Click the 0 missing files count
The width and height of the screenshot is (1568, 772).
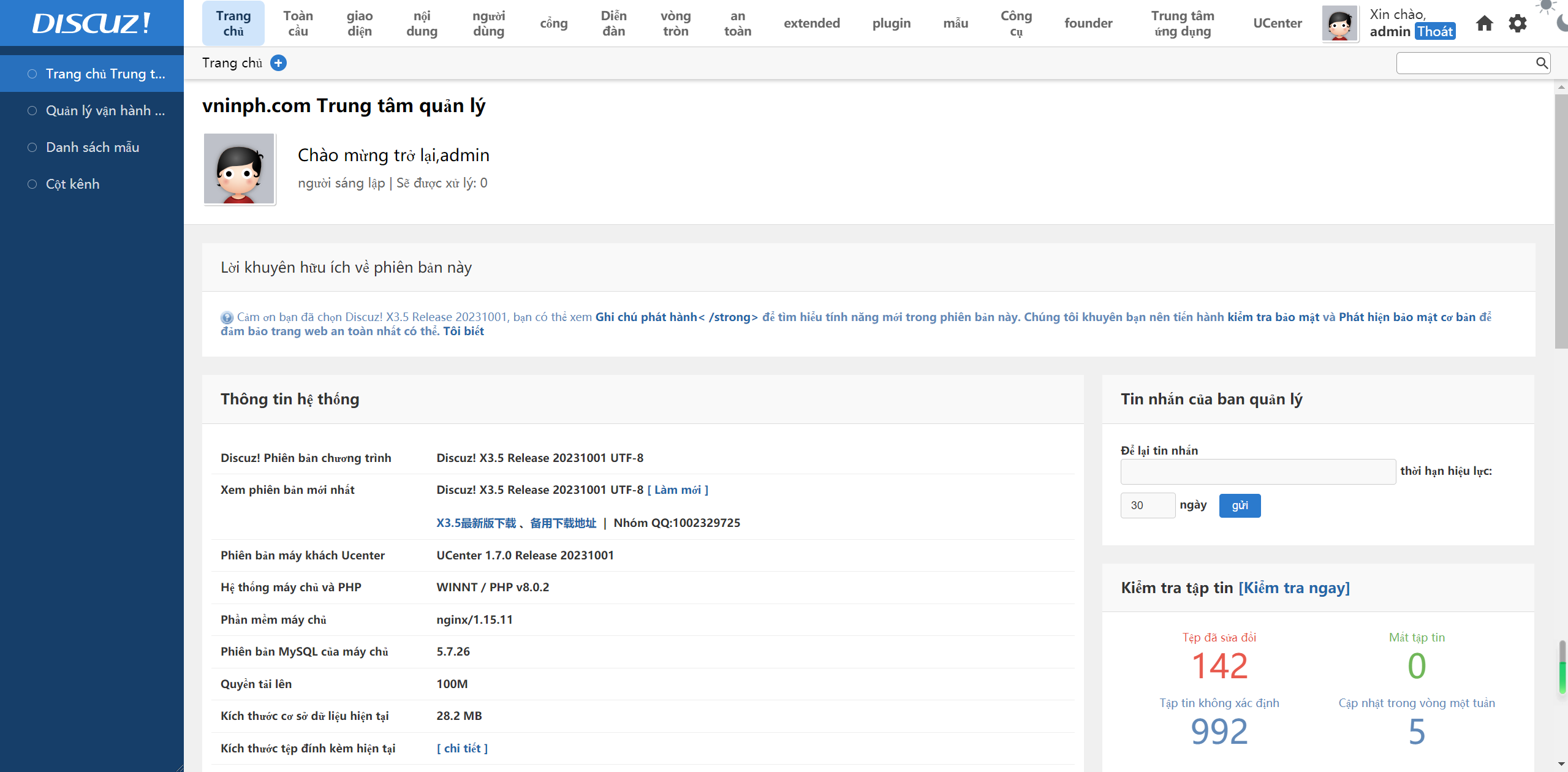pos(1417,666)
